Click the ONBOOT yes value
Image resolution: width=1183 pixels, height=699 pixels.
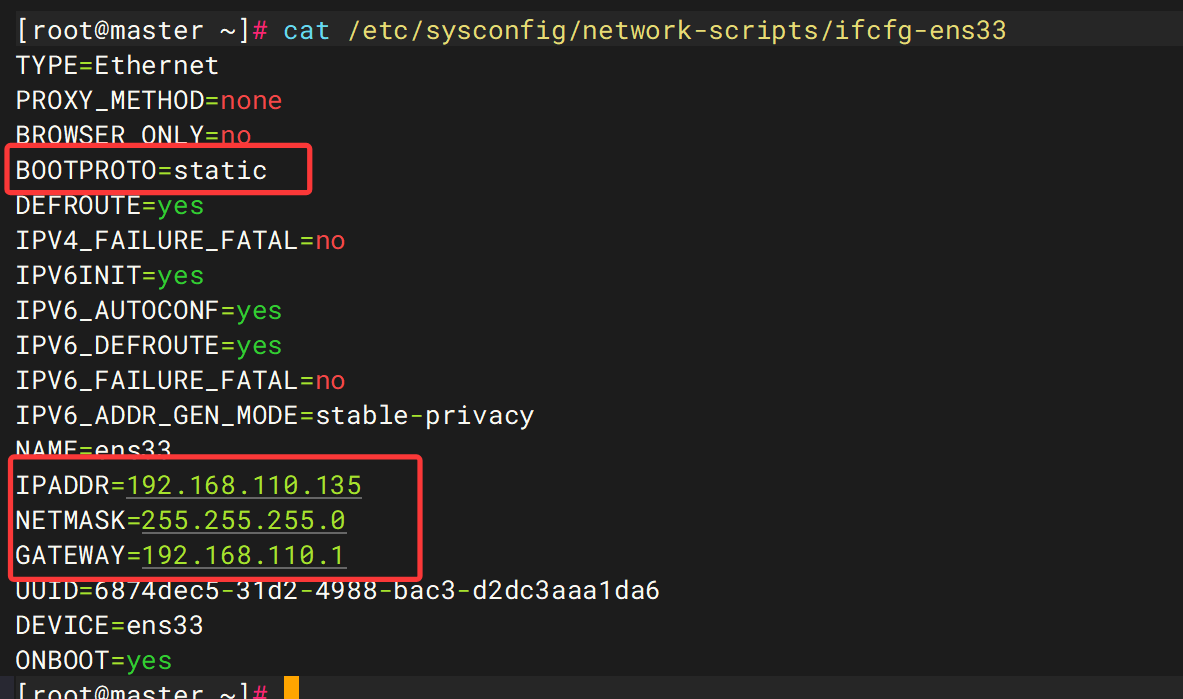tap(149, 661)
